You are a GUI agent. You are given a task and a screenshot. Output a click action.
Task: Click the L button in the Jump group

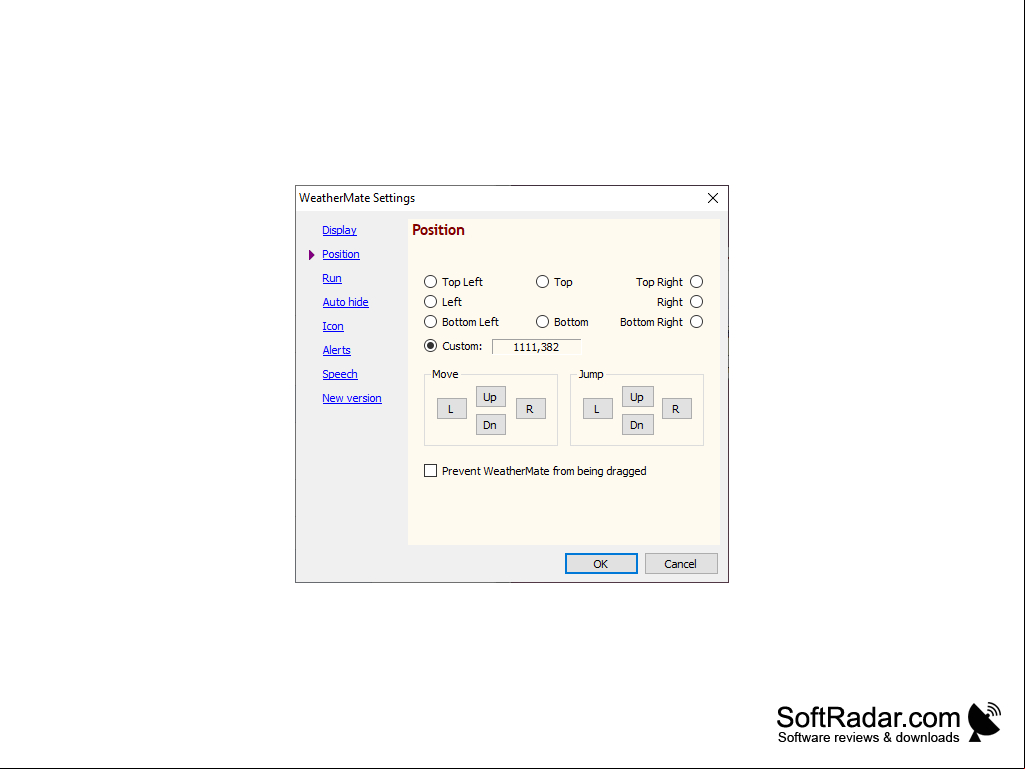pos(597,409)
